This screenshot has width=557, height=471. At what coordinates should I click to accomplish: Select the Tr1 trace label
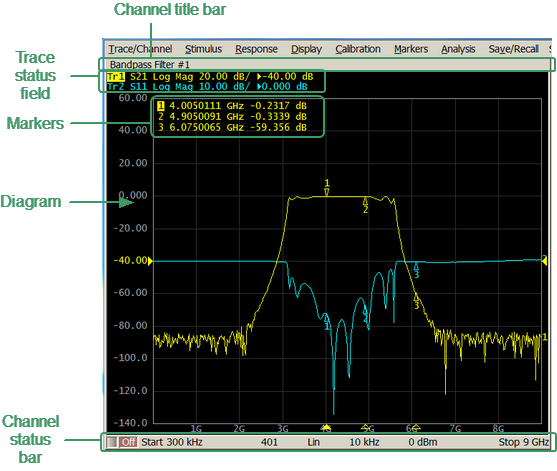(116, 77)
